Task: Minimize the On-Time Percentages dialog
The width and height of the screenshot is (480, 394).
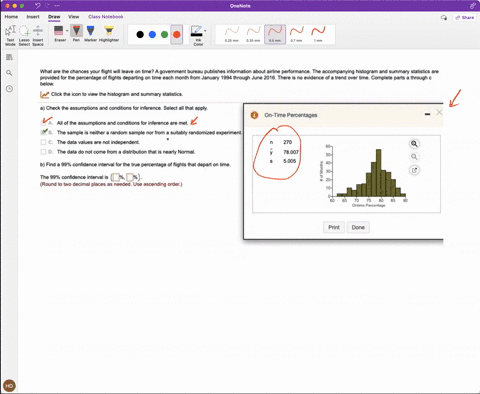Action: [x=427, y=114]
